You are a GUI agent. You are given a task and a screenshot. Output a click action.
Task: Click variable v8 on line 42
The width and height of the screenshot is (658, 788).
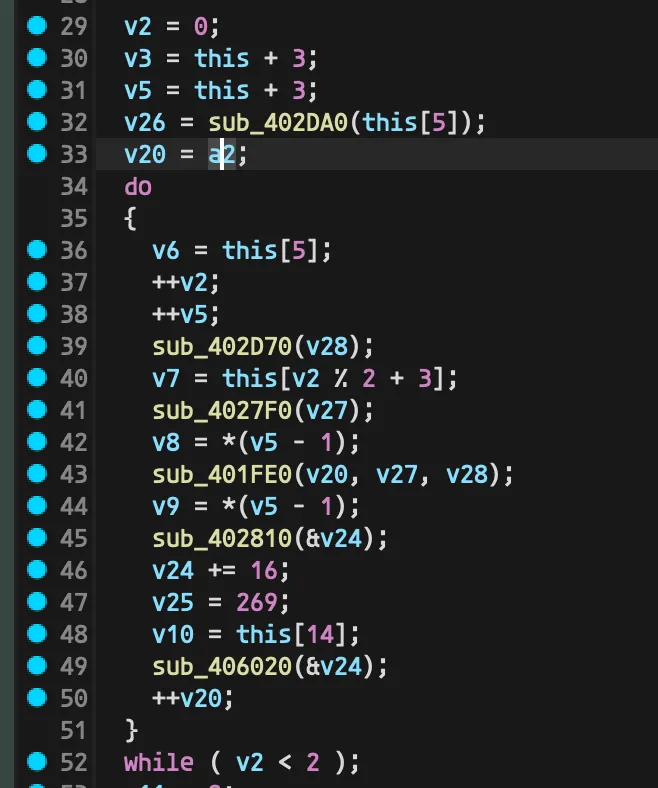pyautogui.click(x=165, y=442)
